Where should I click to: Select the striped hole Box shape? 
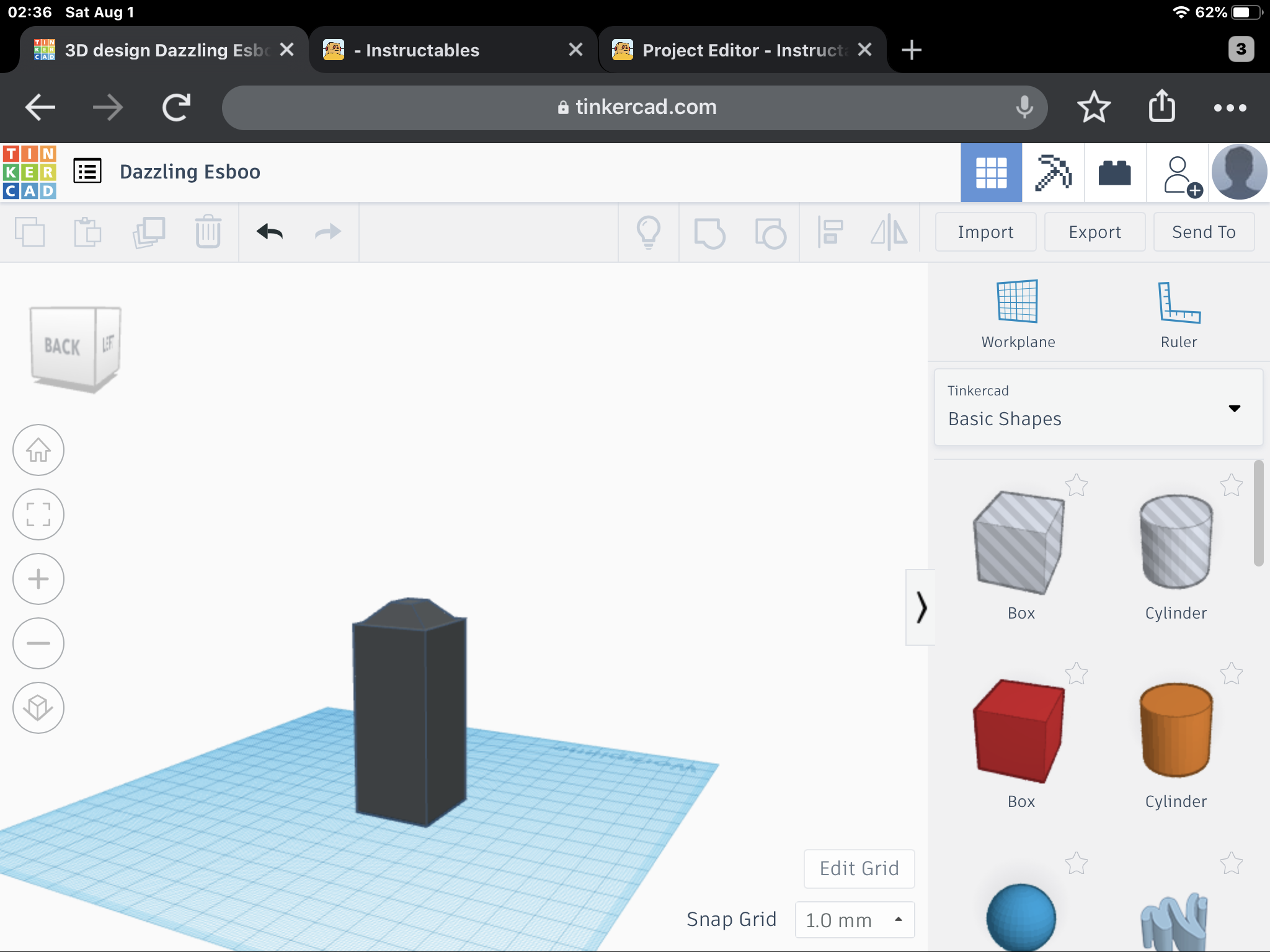click(1020, 543)
